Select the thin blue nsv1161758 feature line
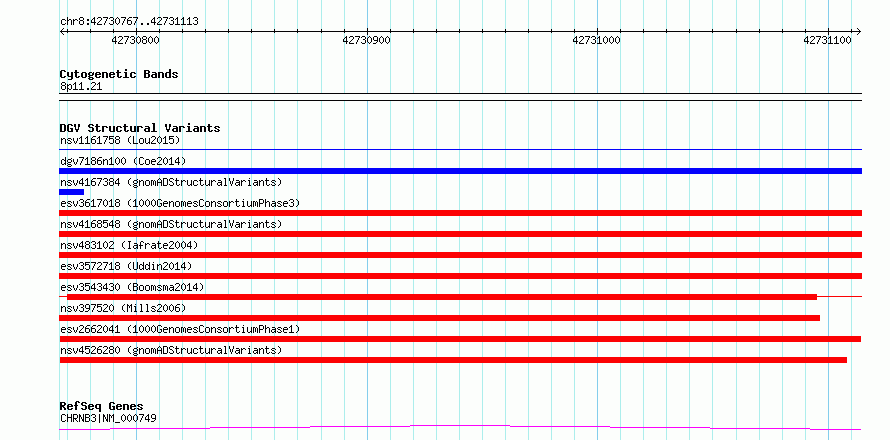This screenshot has width=890, height=440. point(460,150)
